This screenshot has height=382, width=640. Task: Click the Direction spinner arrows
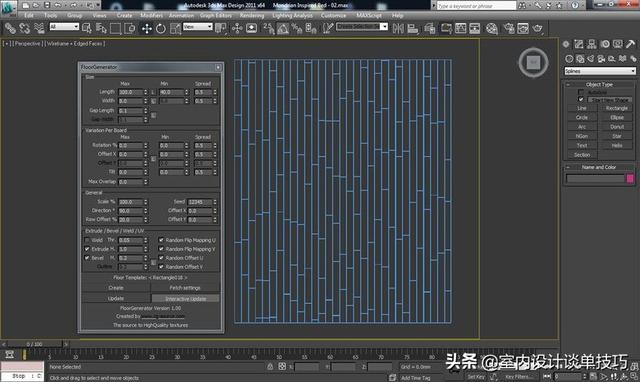pyautogui.click(x=146, y=211)
